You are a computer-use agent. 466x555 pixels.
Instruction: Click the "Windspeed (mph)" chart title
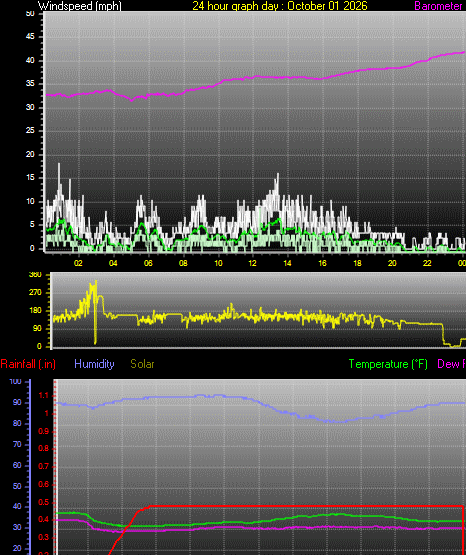[80, 6]
